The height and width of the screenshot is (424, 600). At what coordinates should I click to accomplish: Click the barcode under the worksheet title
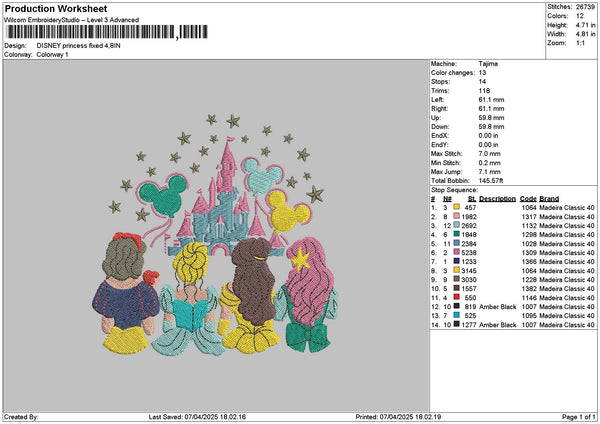pyautogui.click(x=107, y=32)
